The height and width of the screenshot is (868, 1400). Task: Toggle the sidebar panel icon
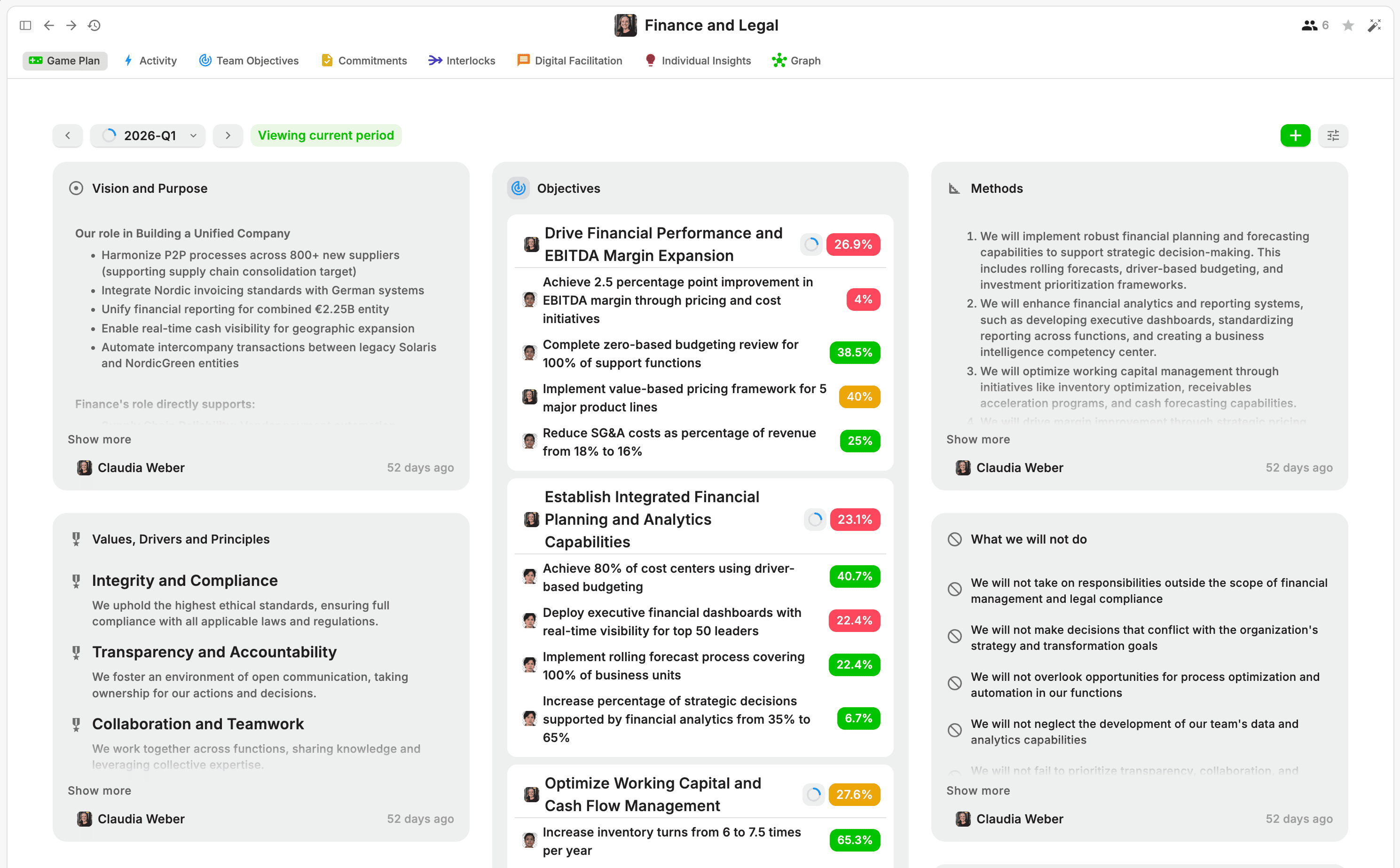click(25, 25)
